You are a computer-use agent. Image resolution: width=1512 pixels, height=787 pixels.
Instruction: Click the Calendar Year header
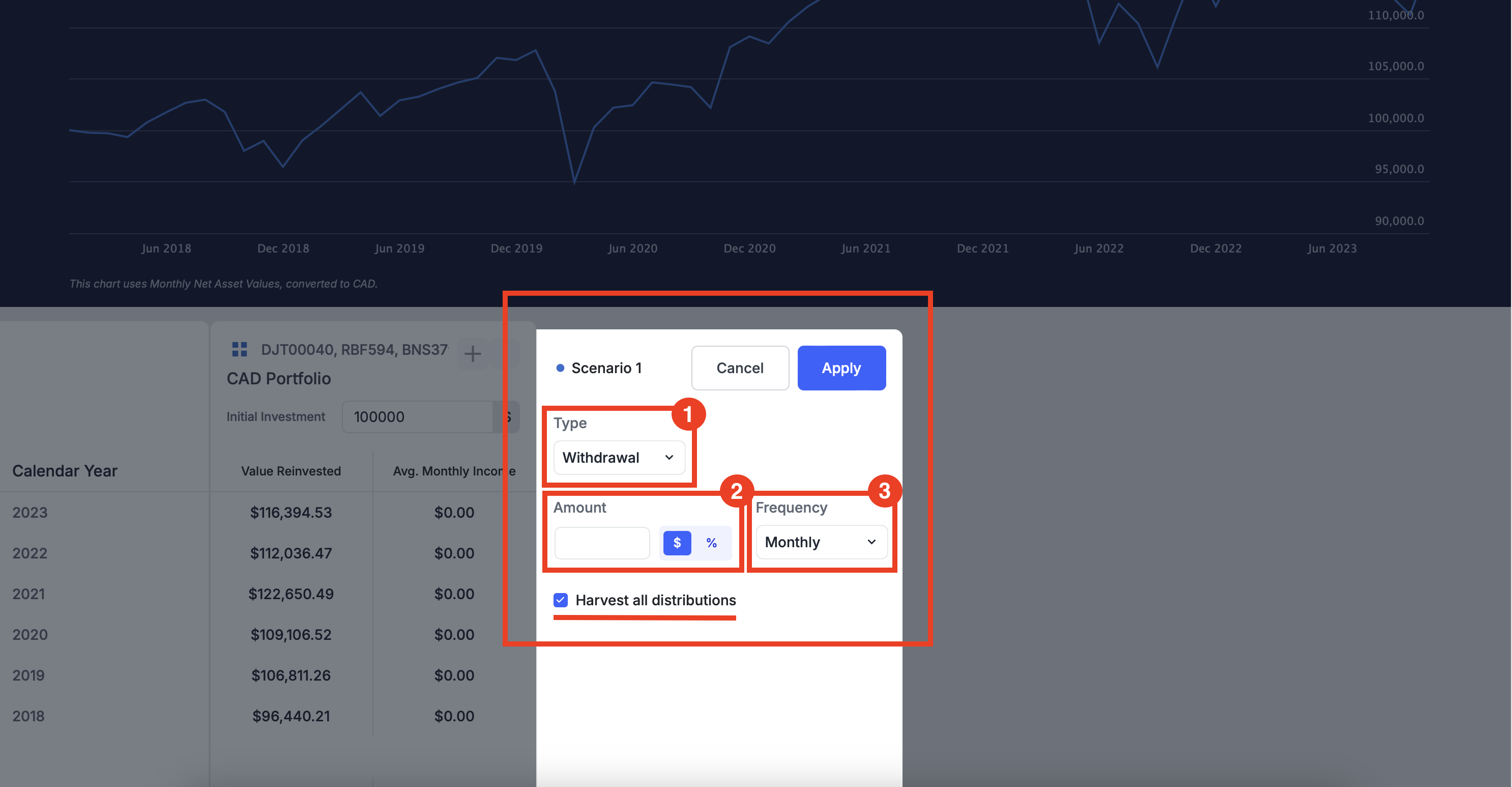(65, 471)
